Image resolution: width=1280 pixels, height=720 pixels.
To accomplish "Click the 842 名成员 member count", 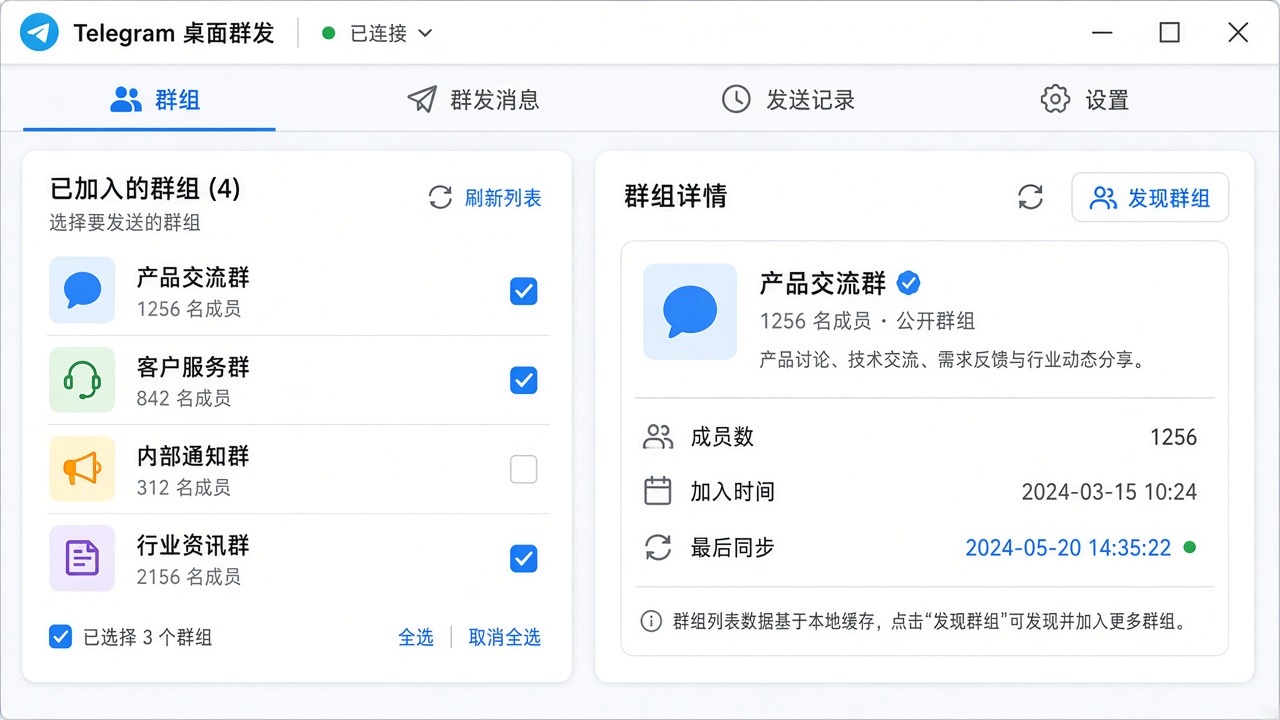I will [184, 398].
